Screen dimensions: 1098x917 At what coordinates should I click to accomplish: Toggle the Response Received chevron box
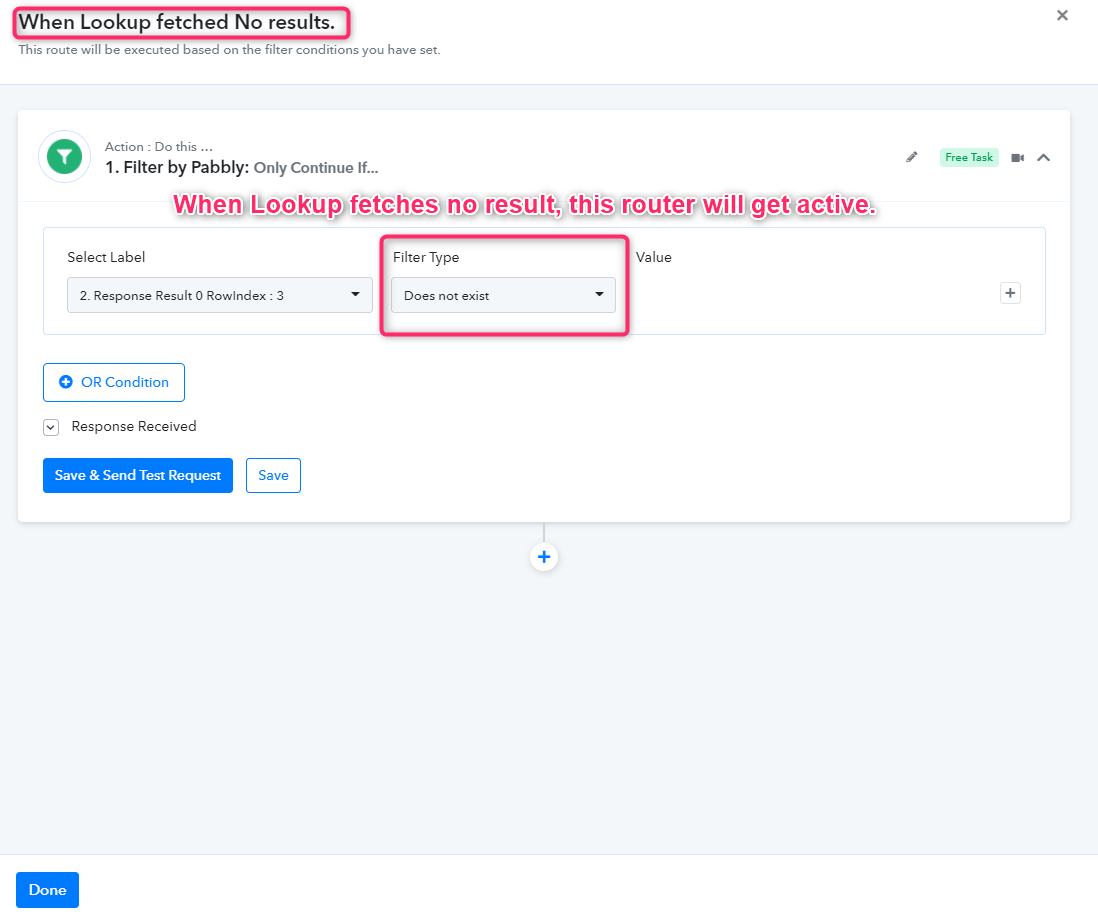coord(51,427)
